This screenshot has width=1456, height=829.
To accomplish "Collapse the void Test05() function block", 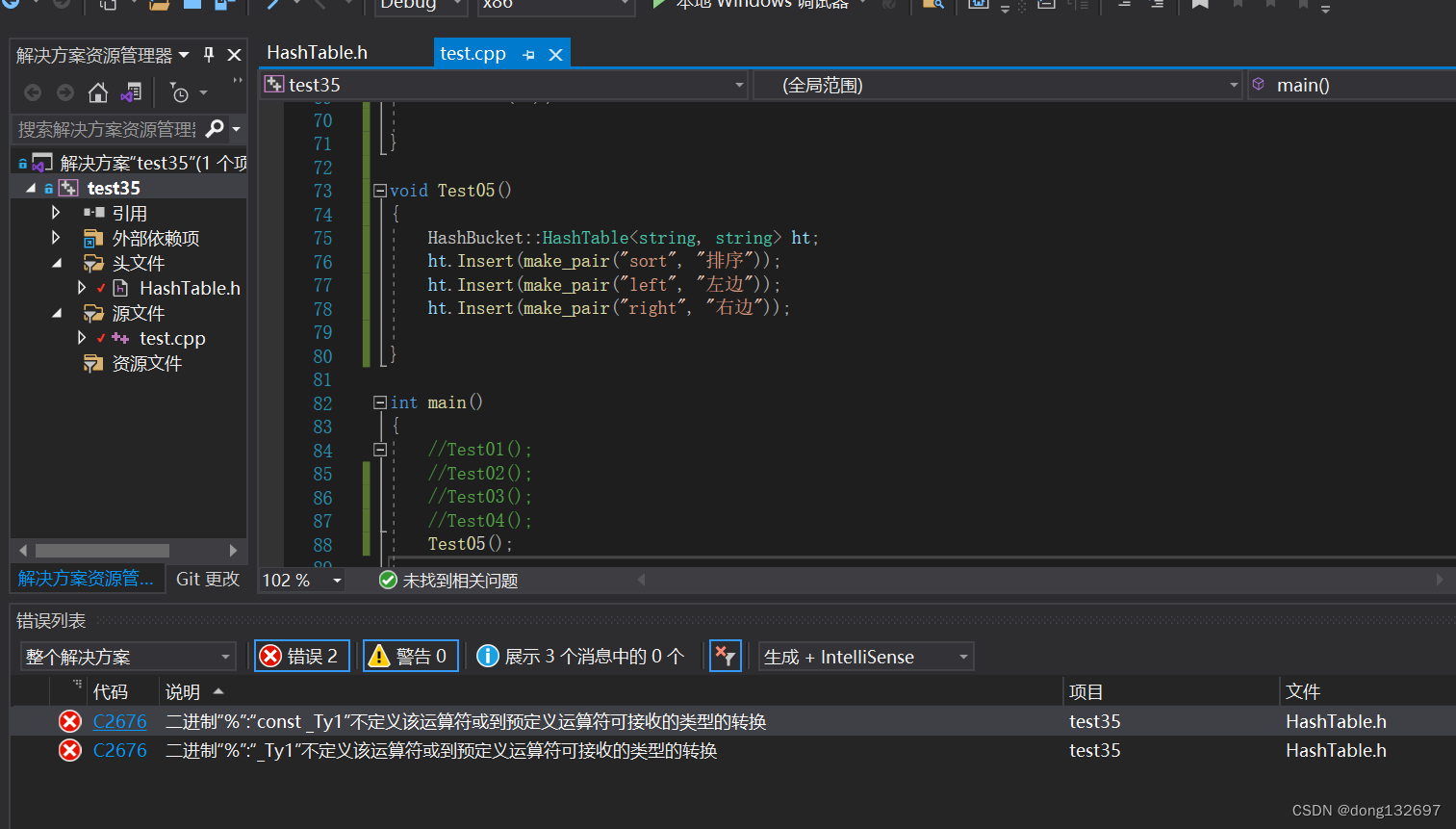I will 380,191.
